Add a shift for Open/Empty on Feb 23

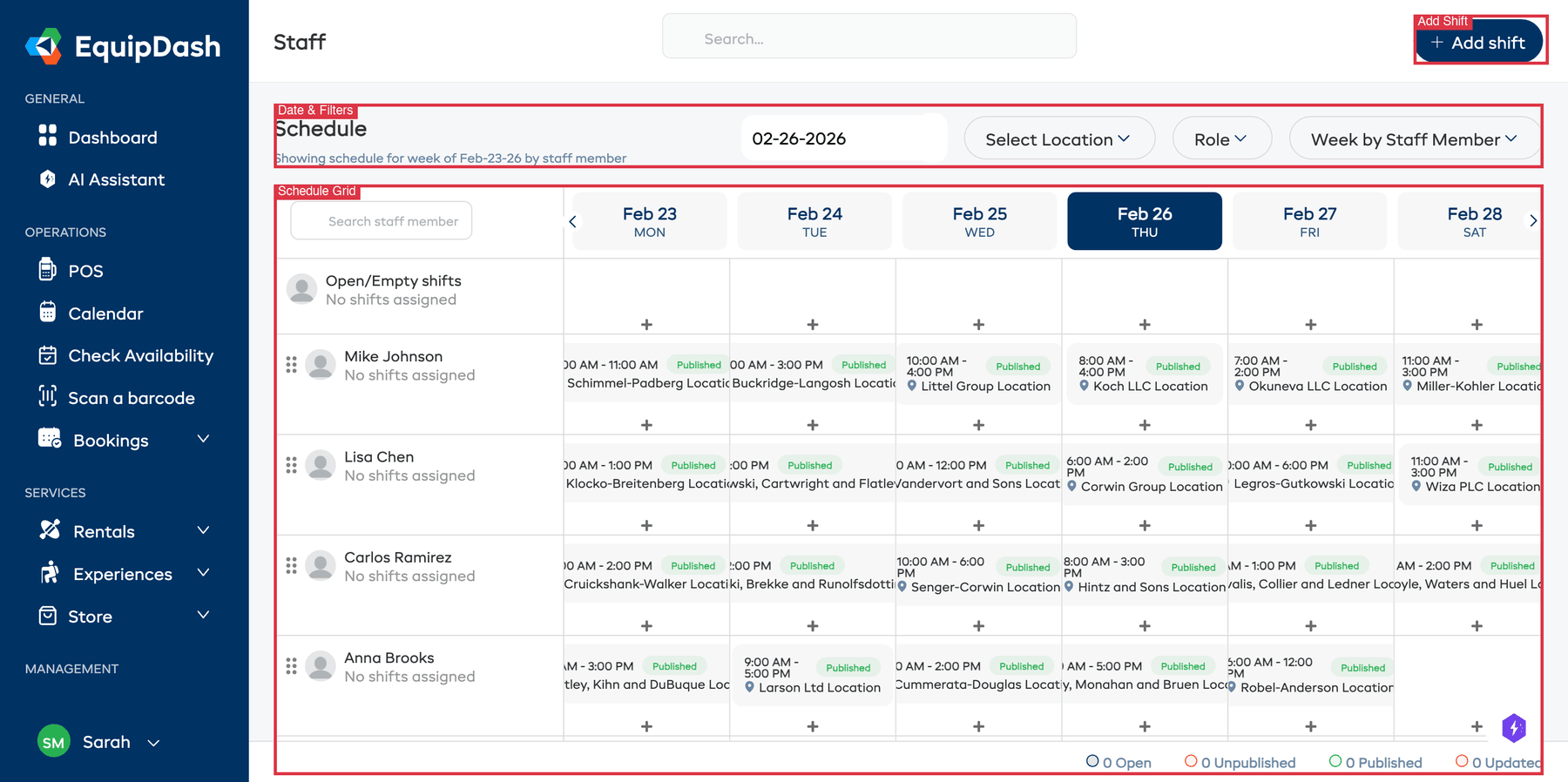pos(646,325)
